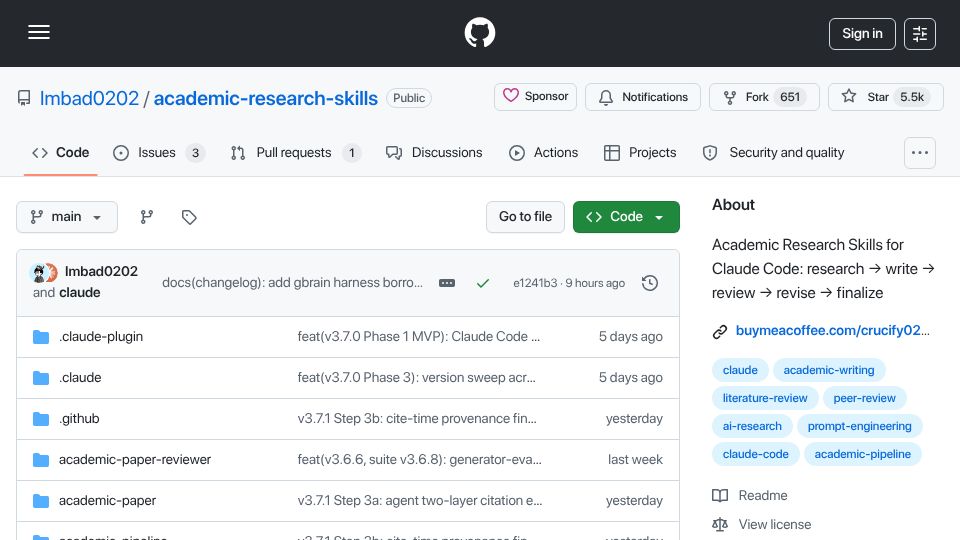Open commit v3.7.1 Step 3a message
This screenshot has height=540, width=960.
click(420, 501)
